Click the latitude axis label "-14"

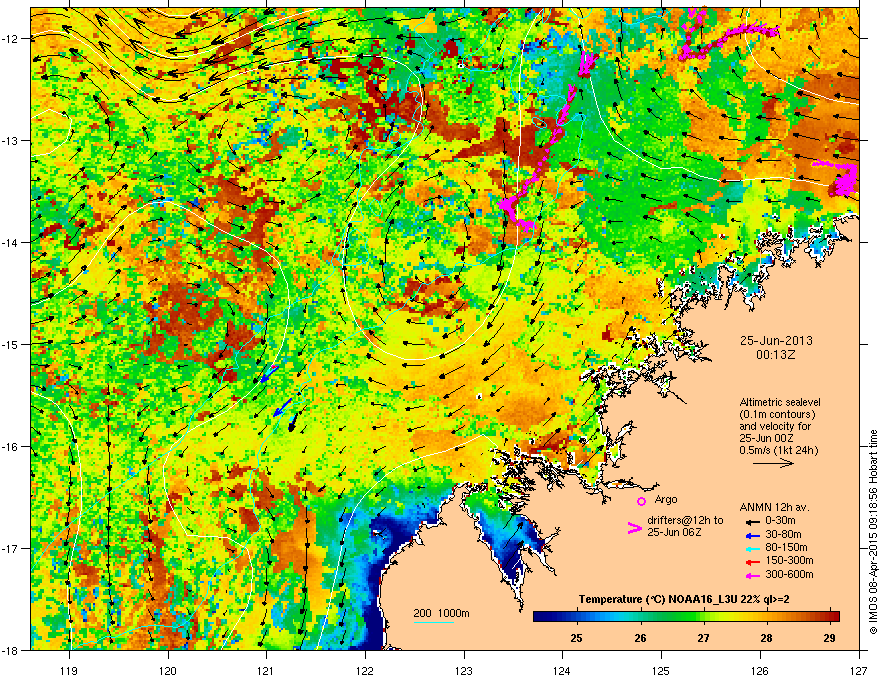[x=11, y=243]
